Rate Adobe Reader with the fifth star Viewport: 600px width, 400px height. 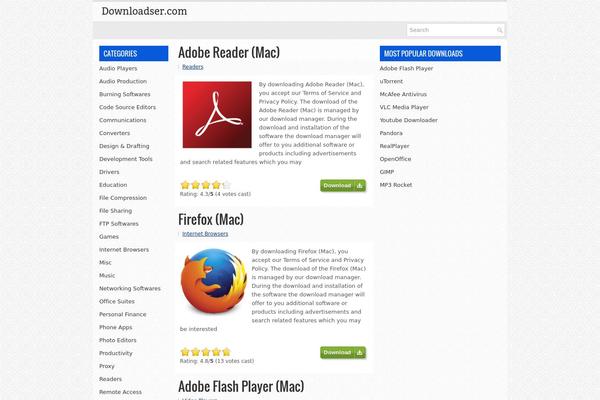pos(227,185)
